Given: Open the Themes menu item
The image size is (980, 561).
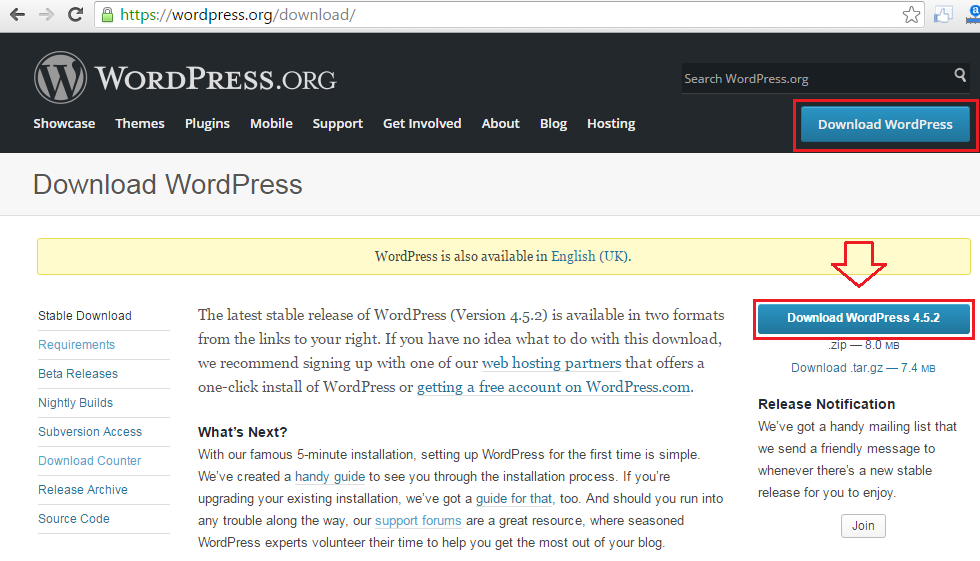Looking at the screenshot, I should point(140,124).
